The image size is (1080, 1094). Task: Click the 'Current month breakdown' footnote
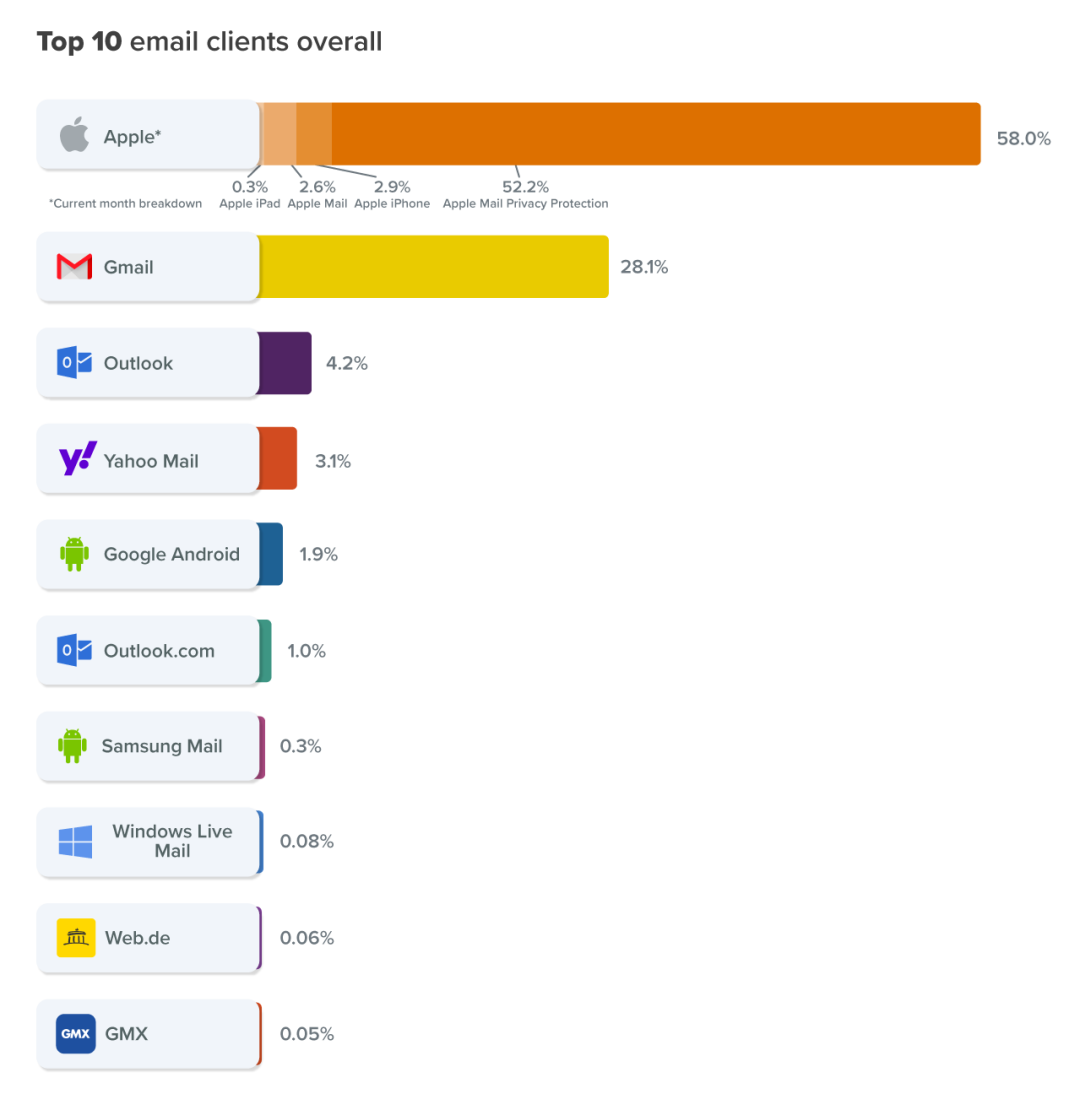[125, 203]
